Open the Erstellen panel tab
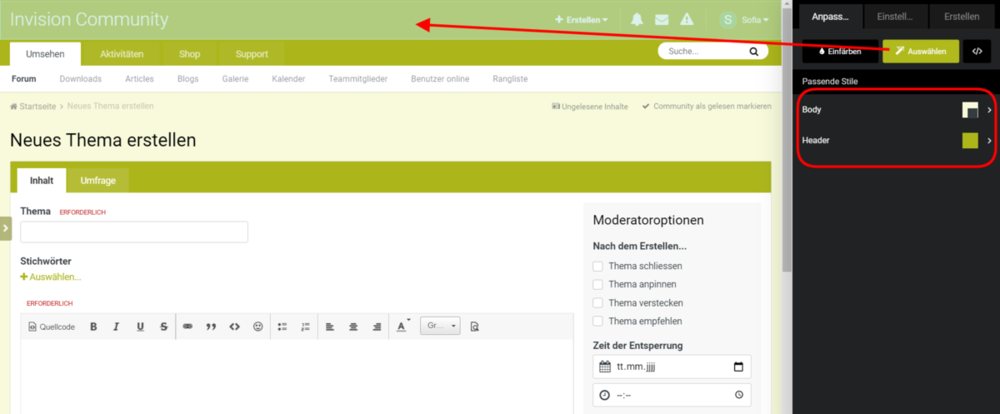Screen dimensions: 1000x414 click(x=962, y=17)
